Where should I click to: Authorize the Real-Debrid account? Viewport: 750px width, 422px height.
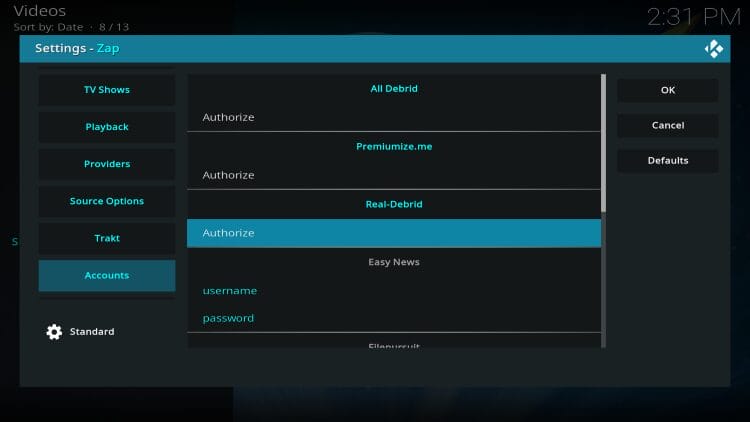394,233
